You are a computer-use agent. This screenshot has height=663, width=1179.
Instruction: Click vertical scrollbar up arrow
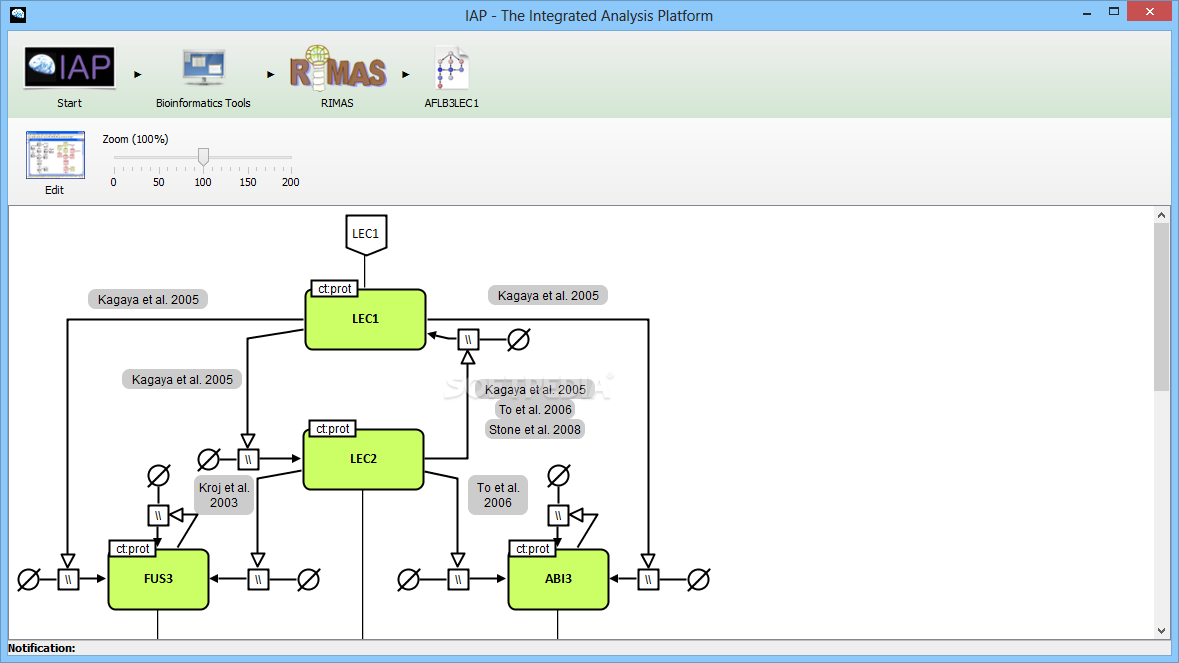coord(1161,215)
